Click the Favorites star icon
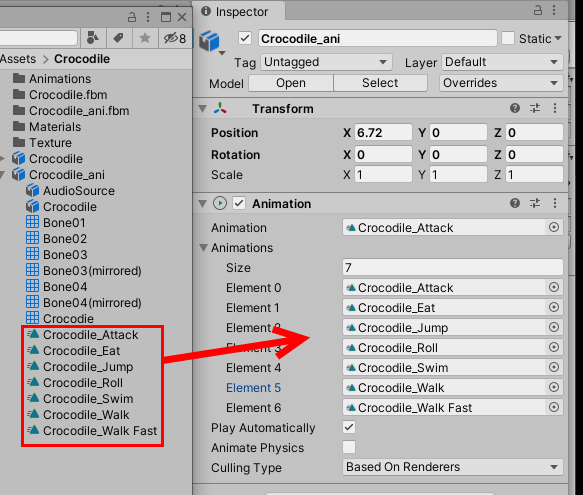The width and height of the screenshot is (583, 495). pos(145,38)
